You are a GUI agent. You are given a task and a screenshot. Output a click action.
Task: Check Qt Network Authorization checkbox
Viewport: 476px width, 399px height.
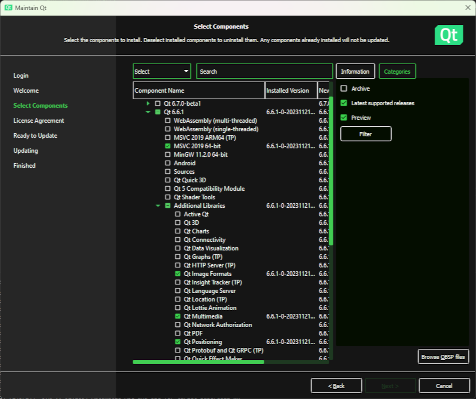(x=178, y=325)
